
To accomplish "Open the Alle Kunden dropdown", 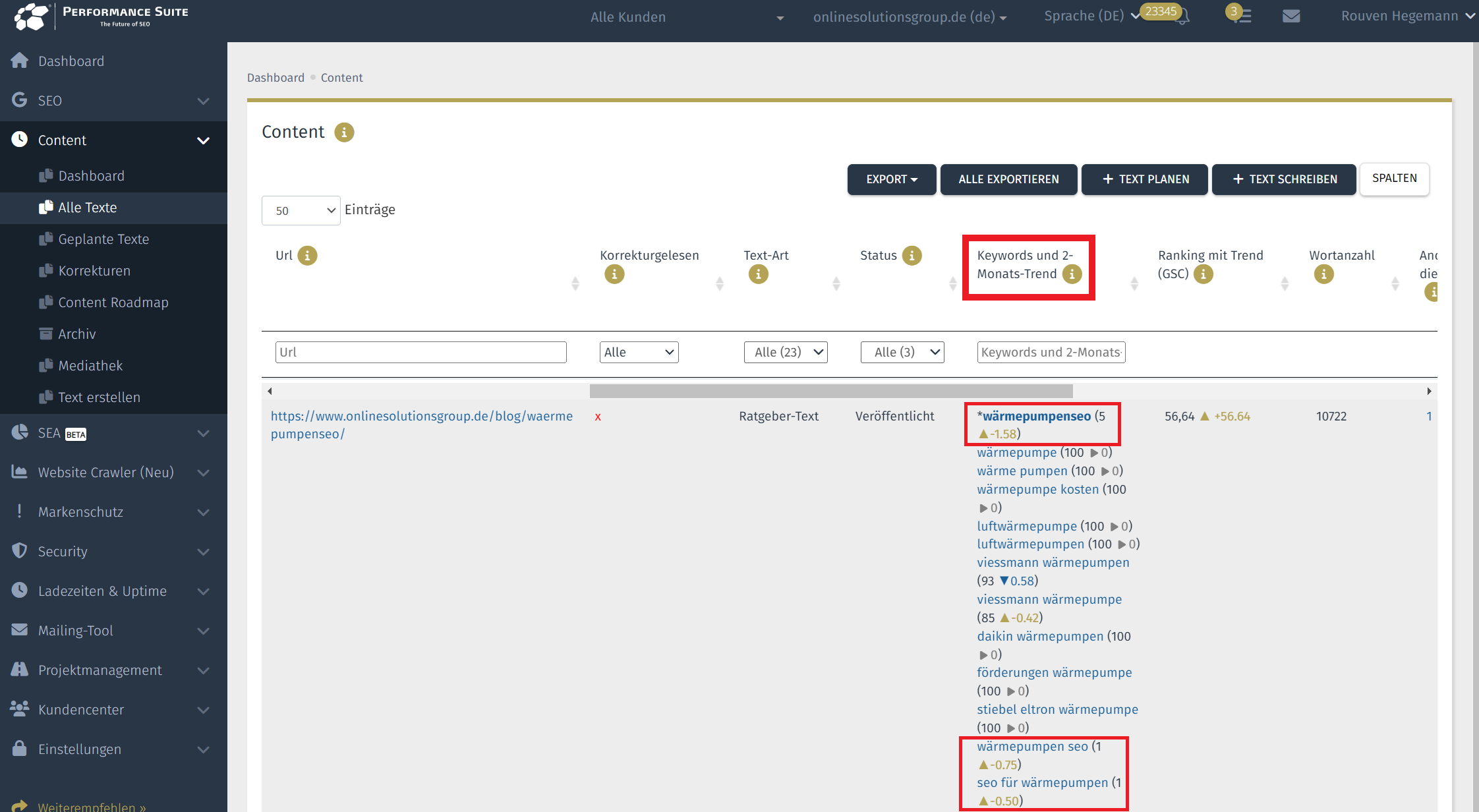I will point(687,17).
